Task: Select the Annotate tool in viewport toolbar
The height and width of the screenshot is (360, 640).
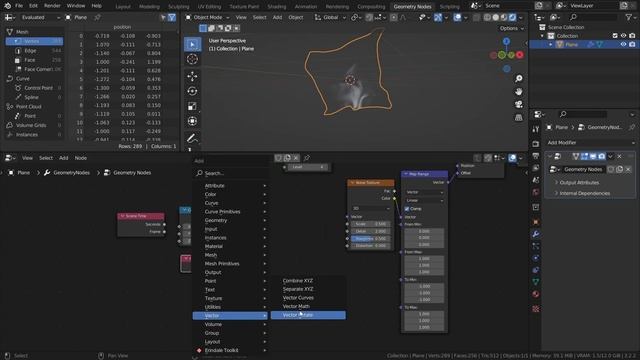Action: 192,138
